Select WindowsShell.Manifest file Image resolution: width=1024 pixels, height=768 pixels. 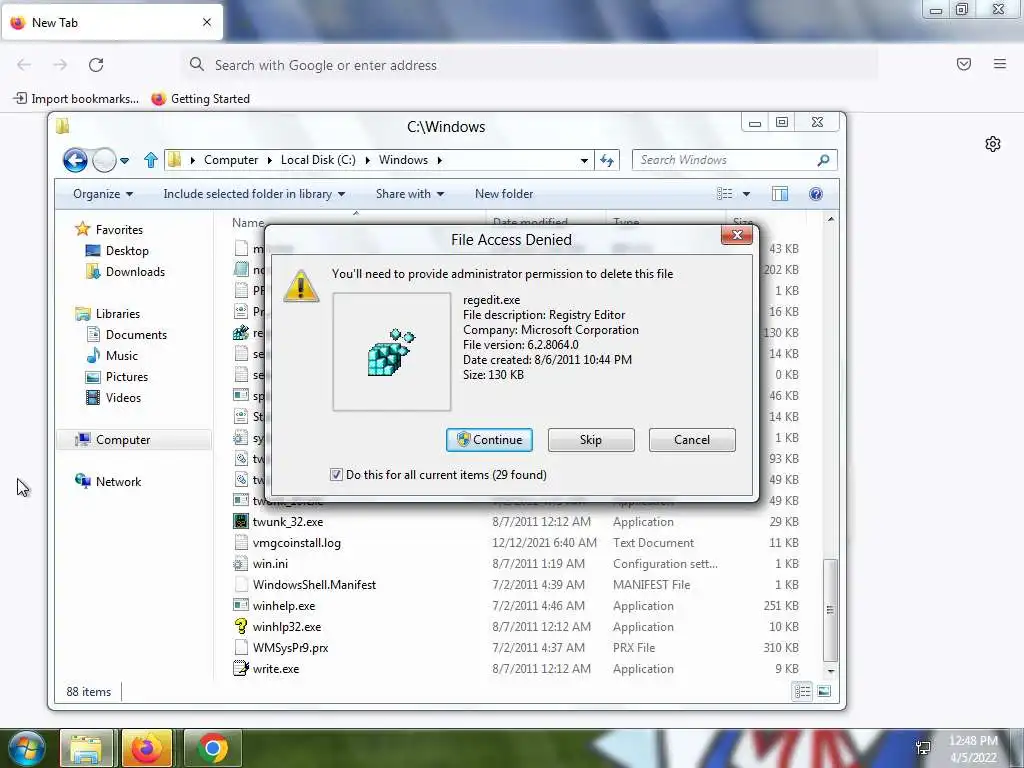click(x=314, y=584)
